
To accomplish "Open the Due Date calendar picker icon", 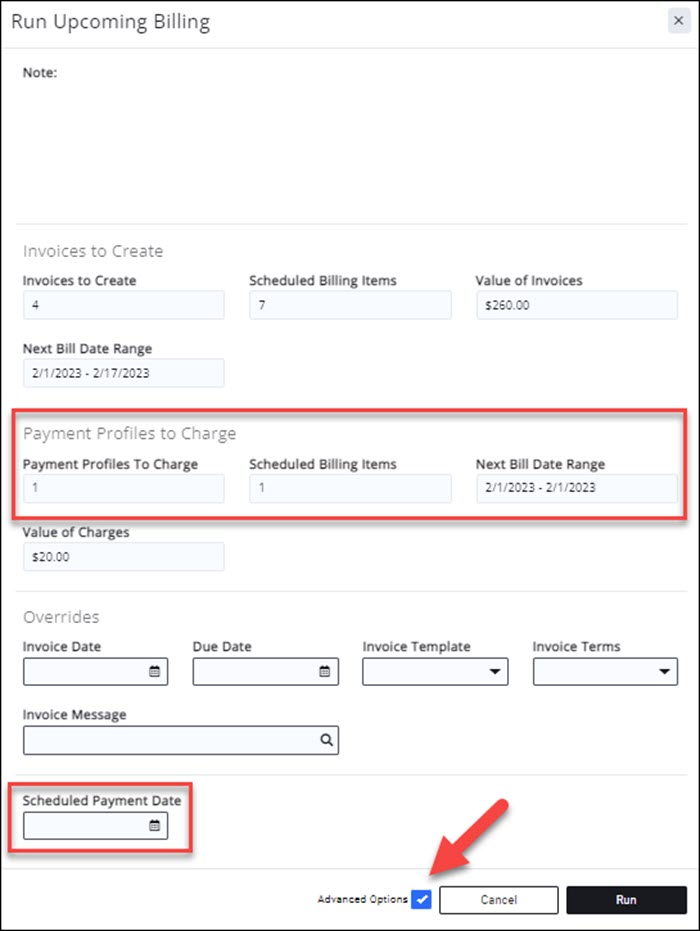I will coord(324,672).
